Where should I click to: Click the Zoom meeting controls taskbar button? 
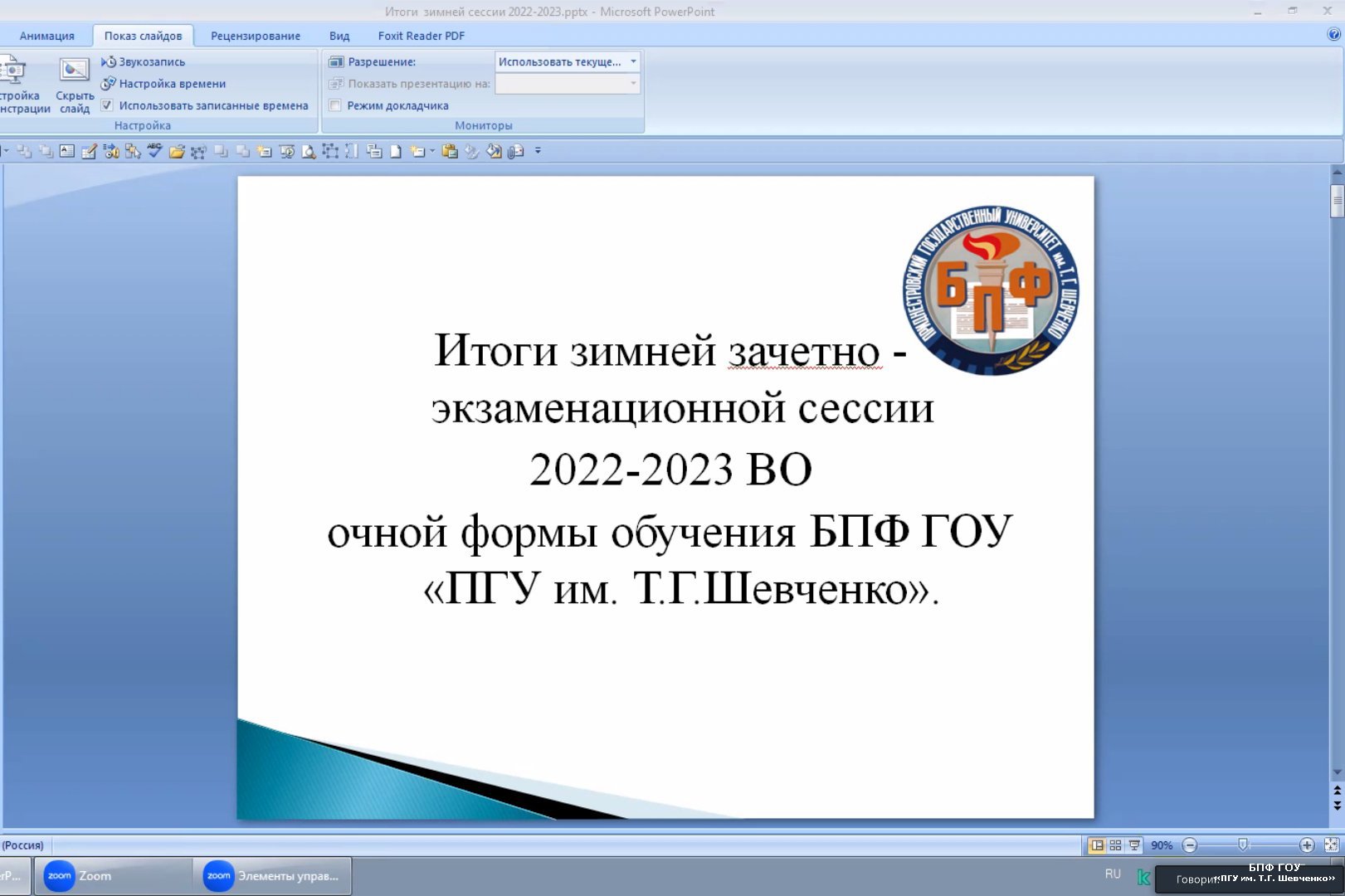272,876
